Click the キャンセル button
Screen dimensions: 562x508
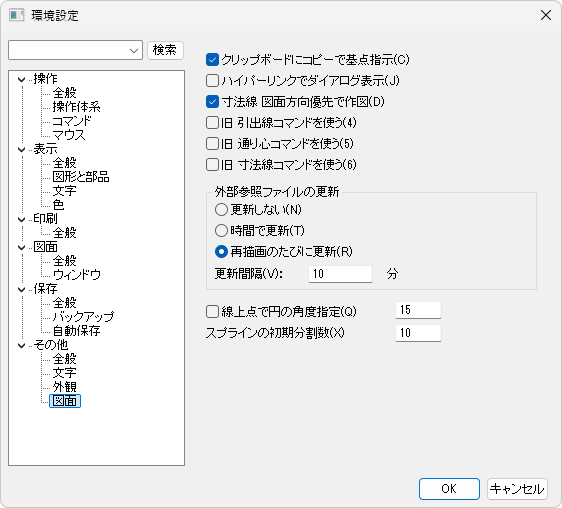pos(517,489)
